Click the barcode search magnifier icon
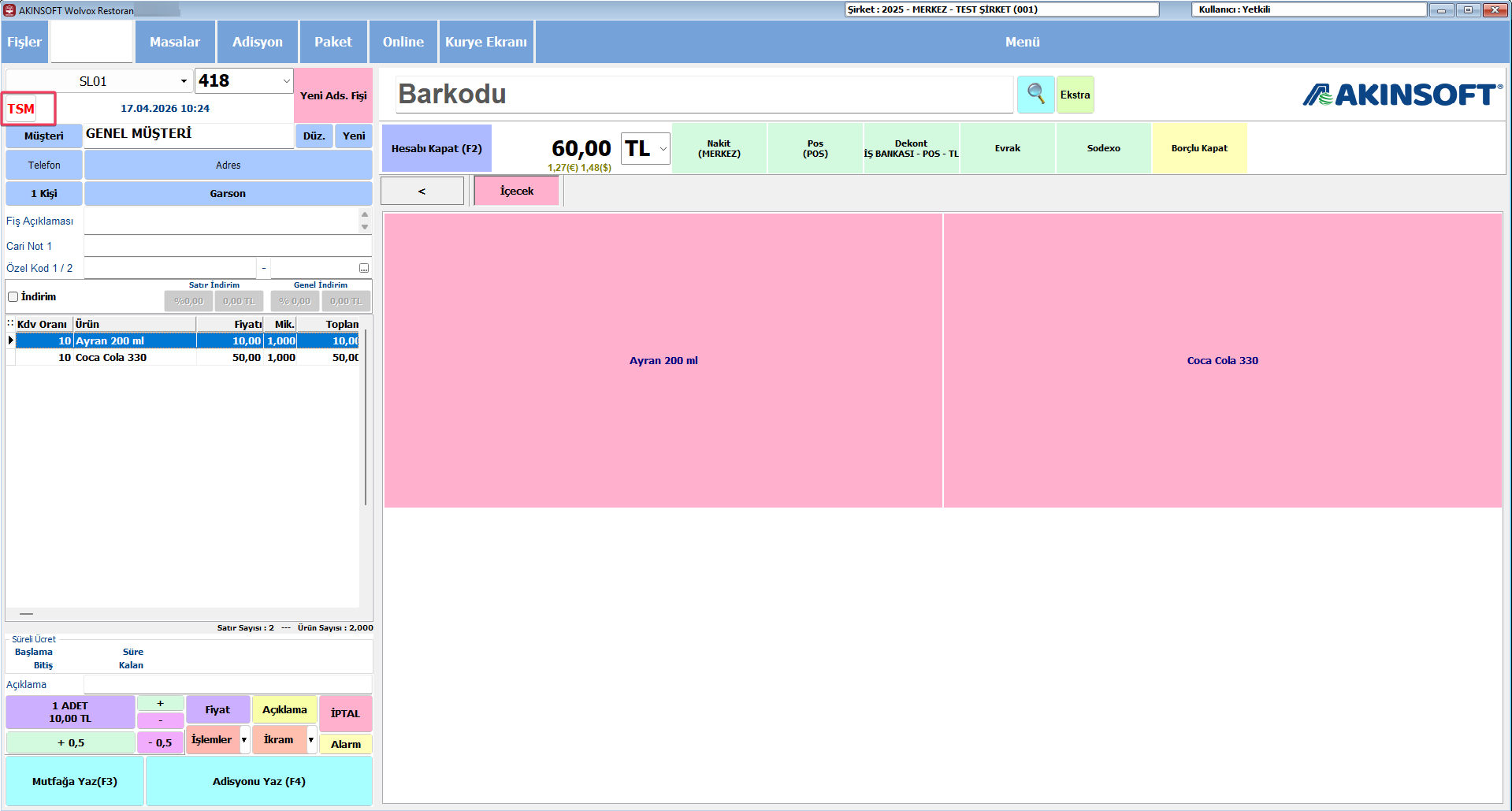 (x=1035, y=95)
